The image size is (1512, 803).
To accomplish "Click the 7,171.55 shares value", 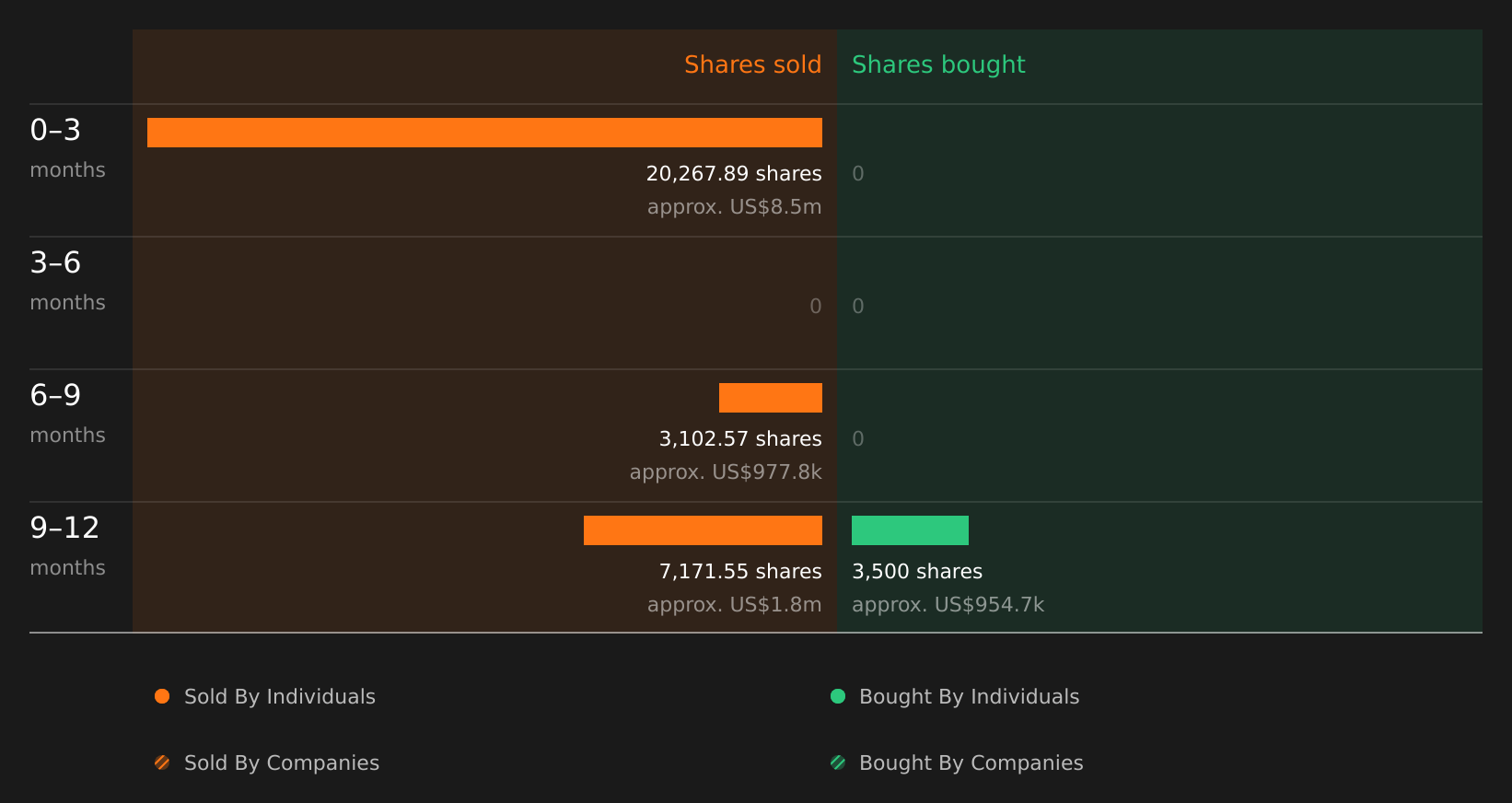I will pyautogui.click(x=740, y=572).
